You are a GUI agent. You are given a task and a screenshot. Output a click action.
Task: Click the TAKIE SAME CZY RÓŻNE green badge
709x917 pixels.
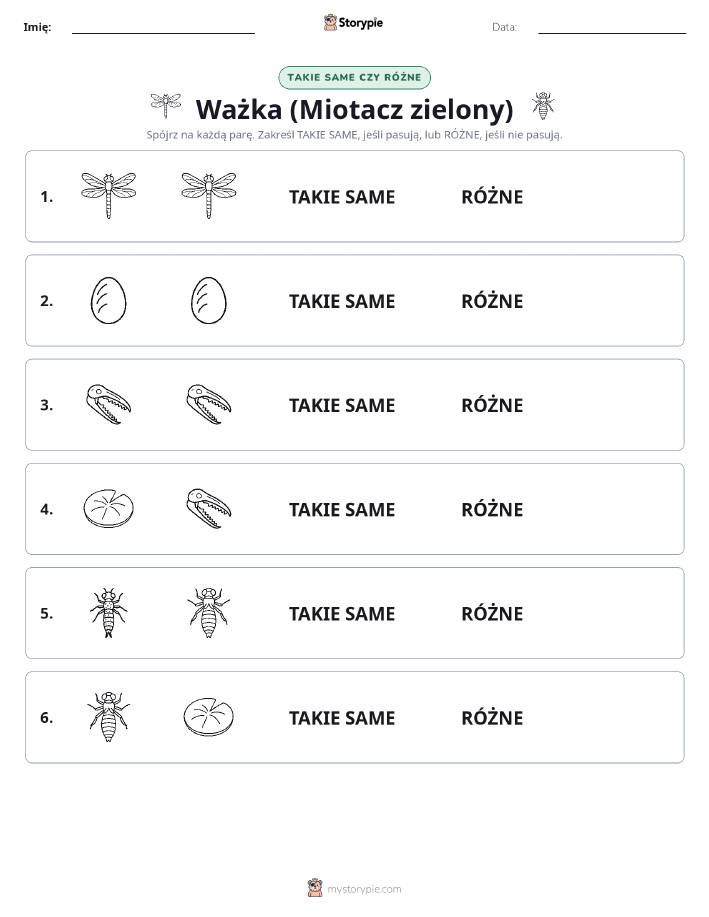(x=354, y=78)
